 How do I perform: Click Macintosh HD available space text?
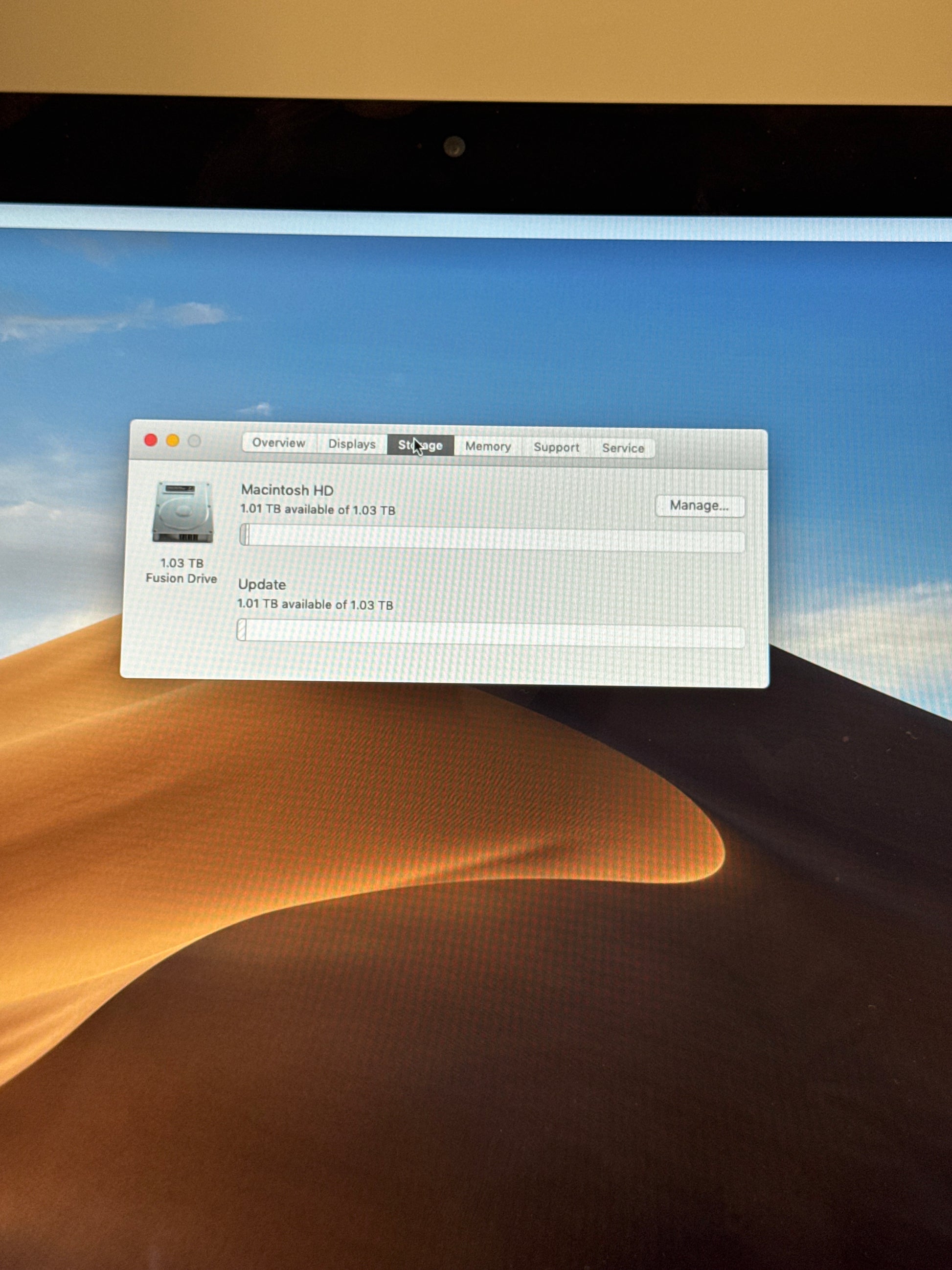coord(317,510)
